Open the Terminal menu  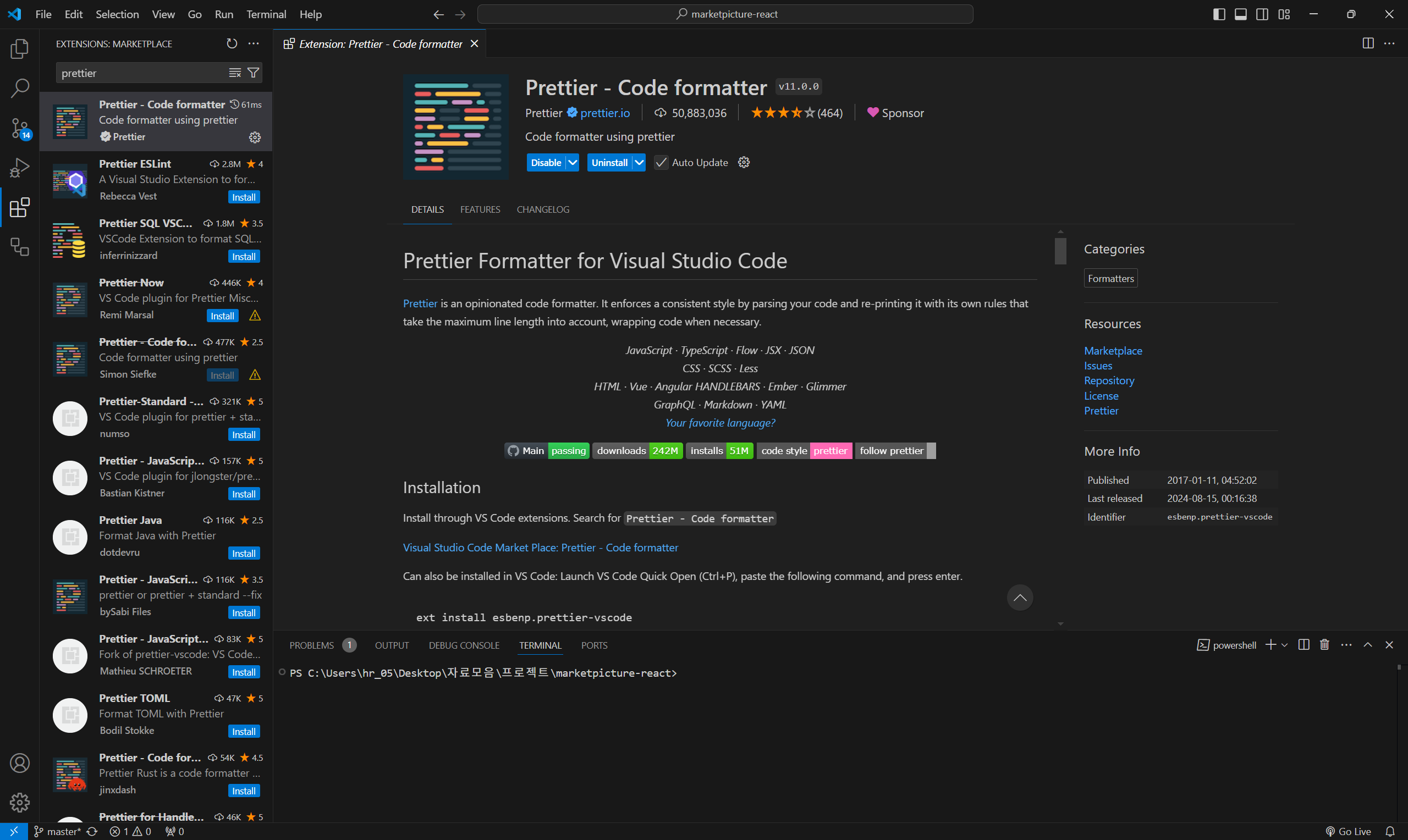(266, 14)
